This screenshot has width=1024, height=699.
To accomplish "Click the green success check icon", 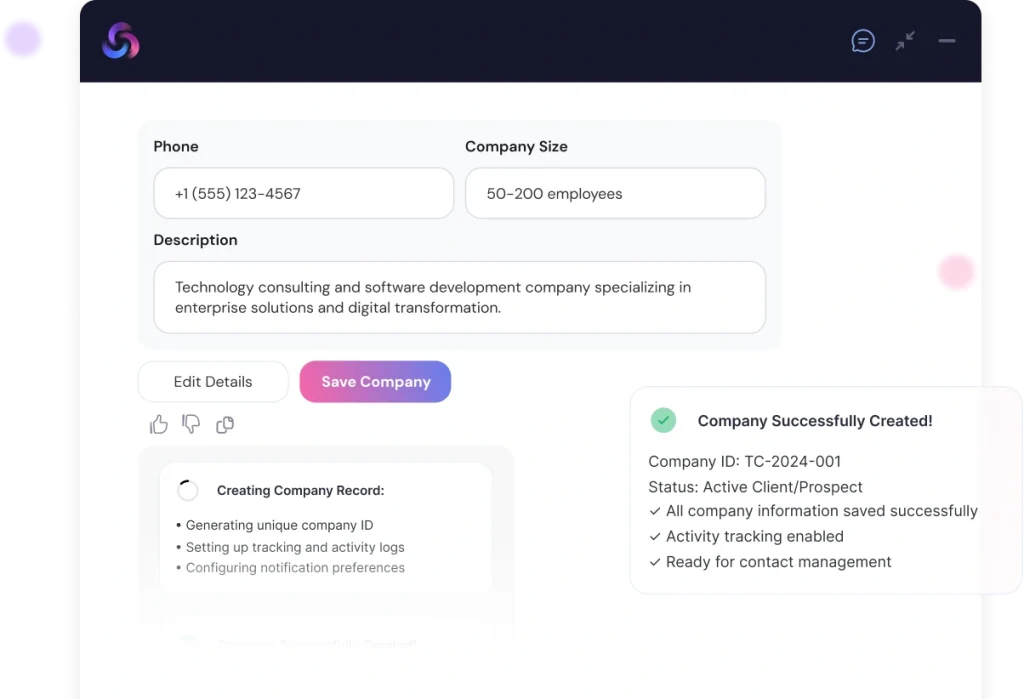I will [663, 420].
